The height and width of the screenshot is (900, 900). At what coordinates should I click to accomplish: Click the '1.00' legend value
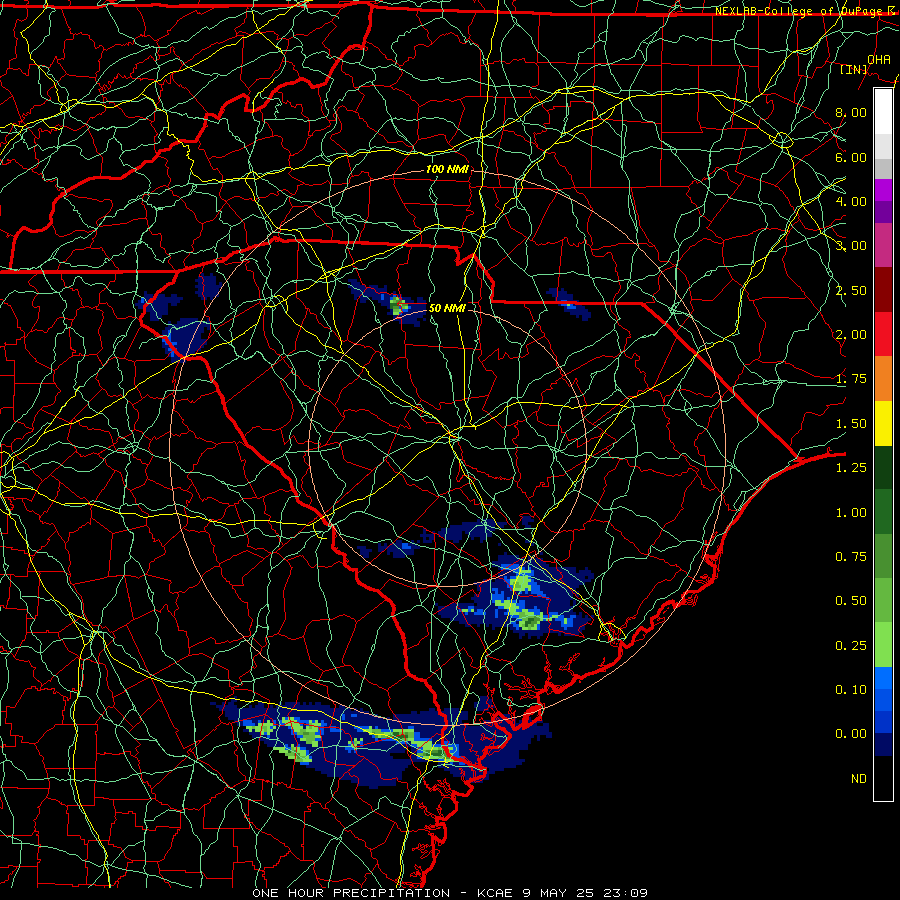851,513
